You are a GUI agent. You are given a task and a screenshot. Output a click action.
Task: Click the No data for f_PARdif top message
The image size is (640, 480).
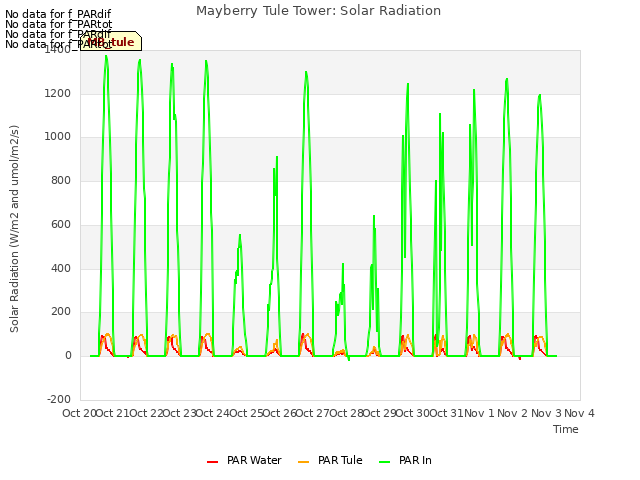[58, 14]
